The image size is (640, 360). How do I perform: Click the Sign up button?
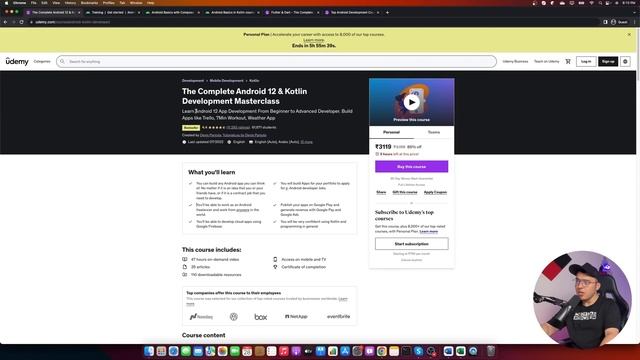(608, 61)
